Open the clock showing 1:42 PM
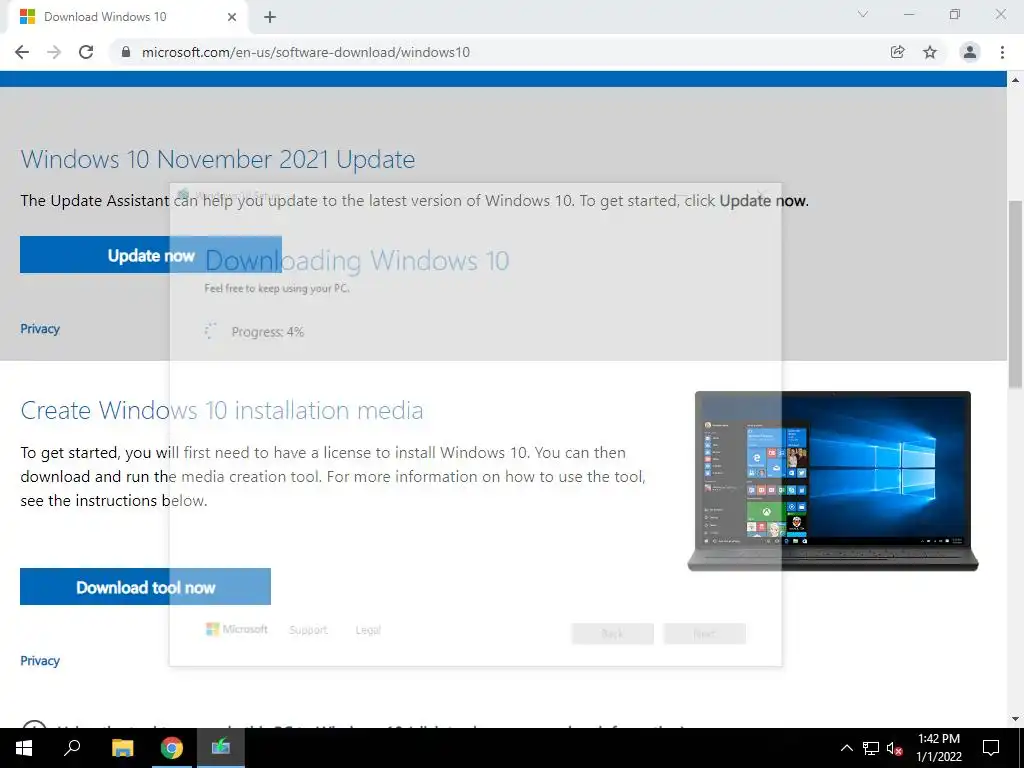This screenshot has width=1024, height=768. (938, 748)
